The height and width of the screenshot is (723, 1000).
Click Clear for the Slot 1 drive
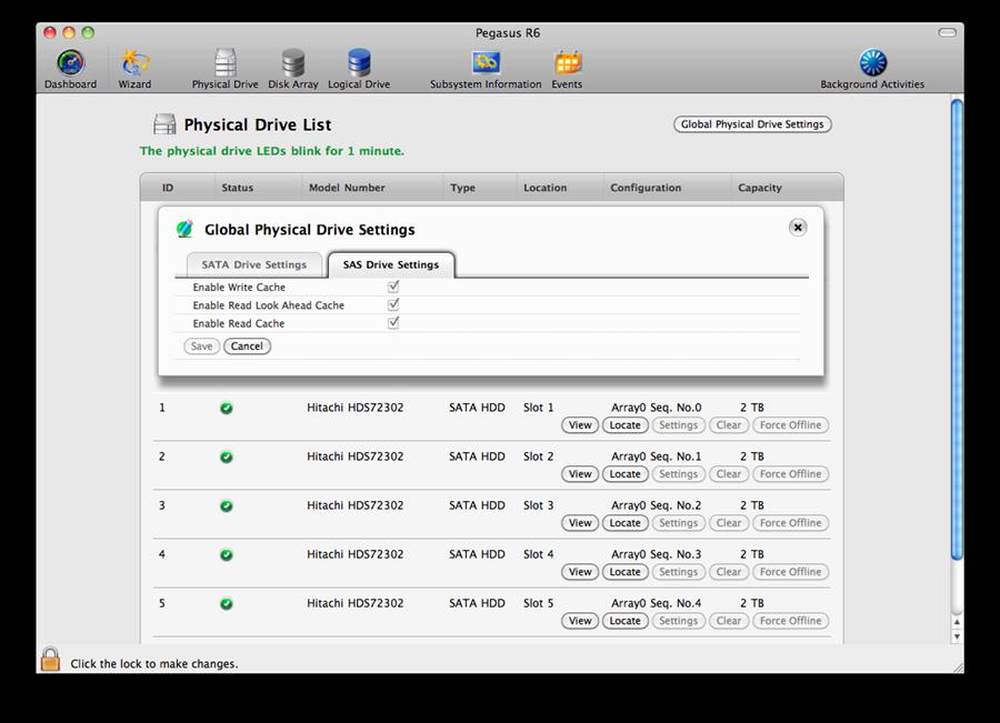pyautogui.click(x=728, y=425)
